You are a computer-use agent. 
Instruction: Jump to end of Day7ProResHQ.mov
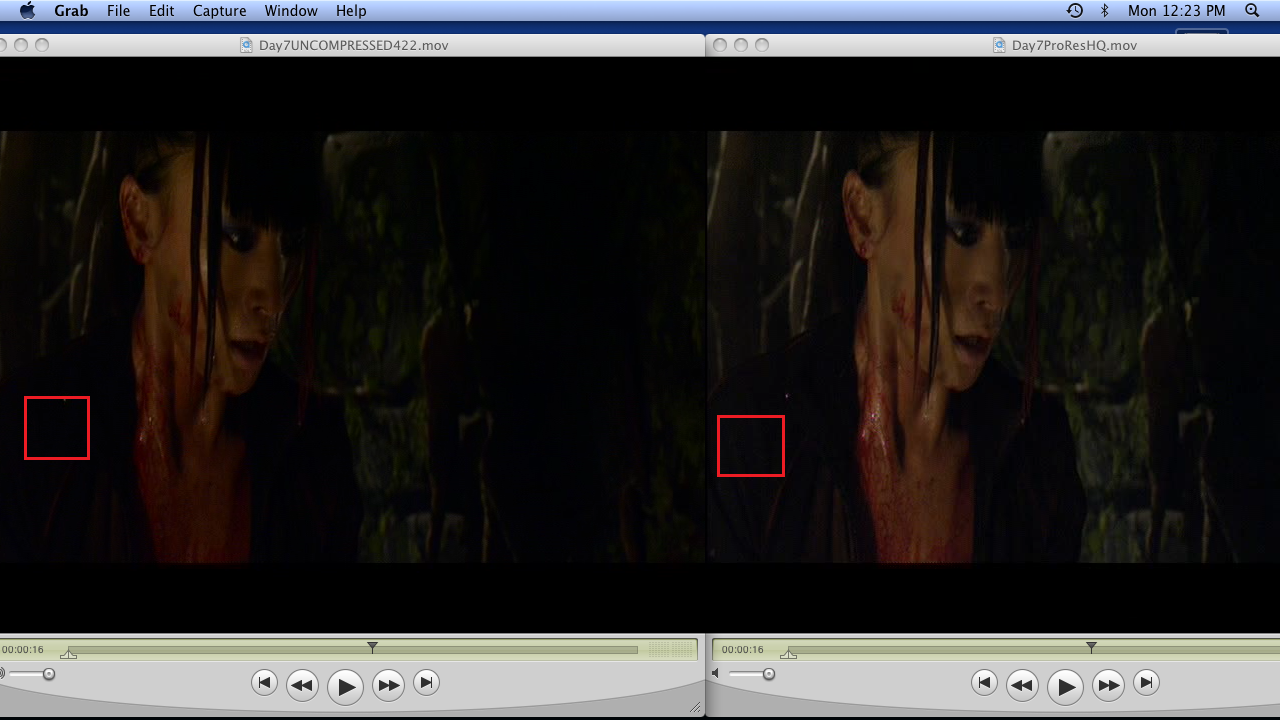[1146, 683]
